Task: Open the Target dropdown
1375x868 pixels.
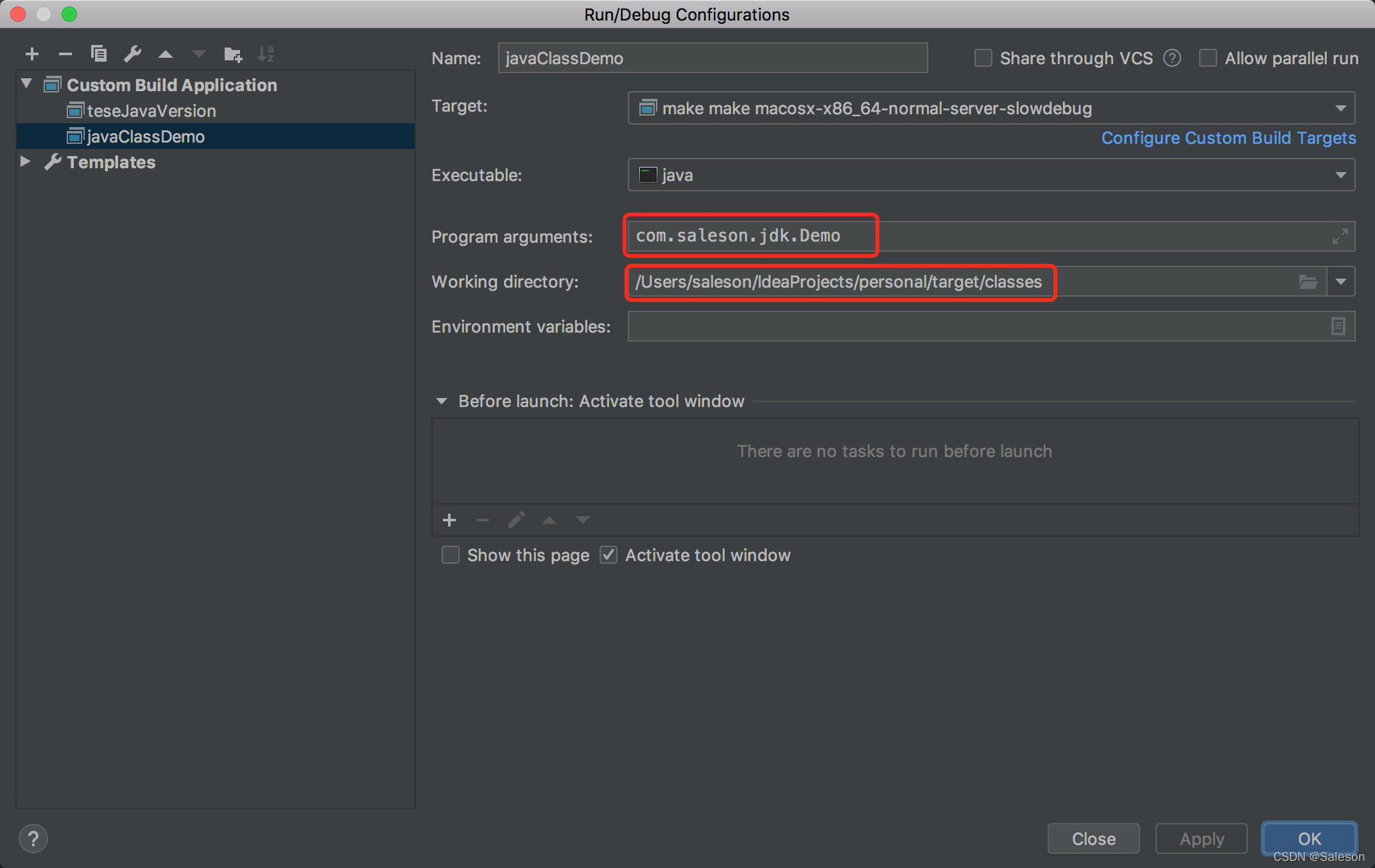Action: [x=1340, y=108]
